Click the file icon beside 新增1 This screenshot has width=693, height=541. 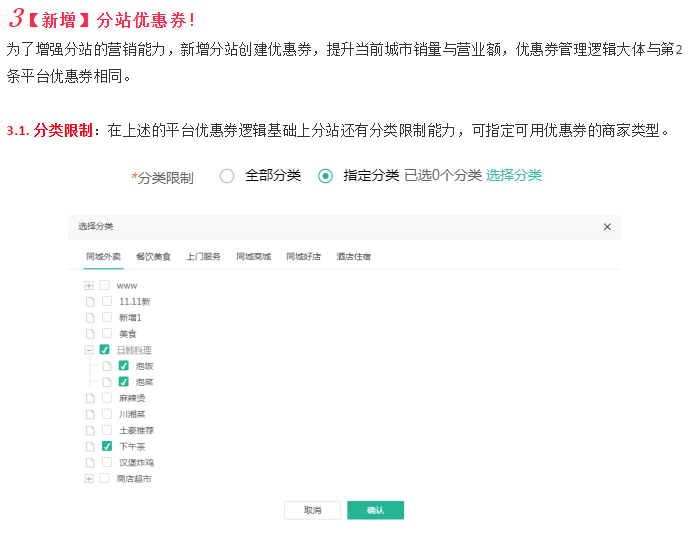click(90, 317)
